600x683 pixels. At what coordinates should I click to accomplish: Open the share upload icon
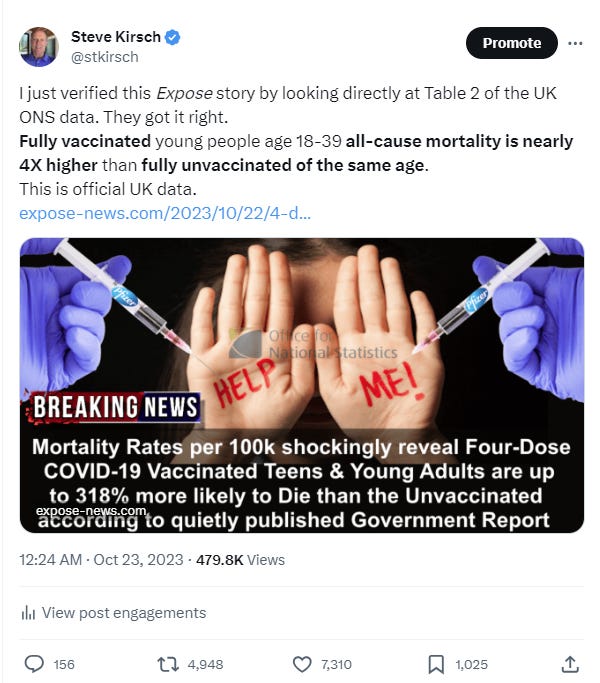[570, 664]
